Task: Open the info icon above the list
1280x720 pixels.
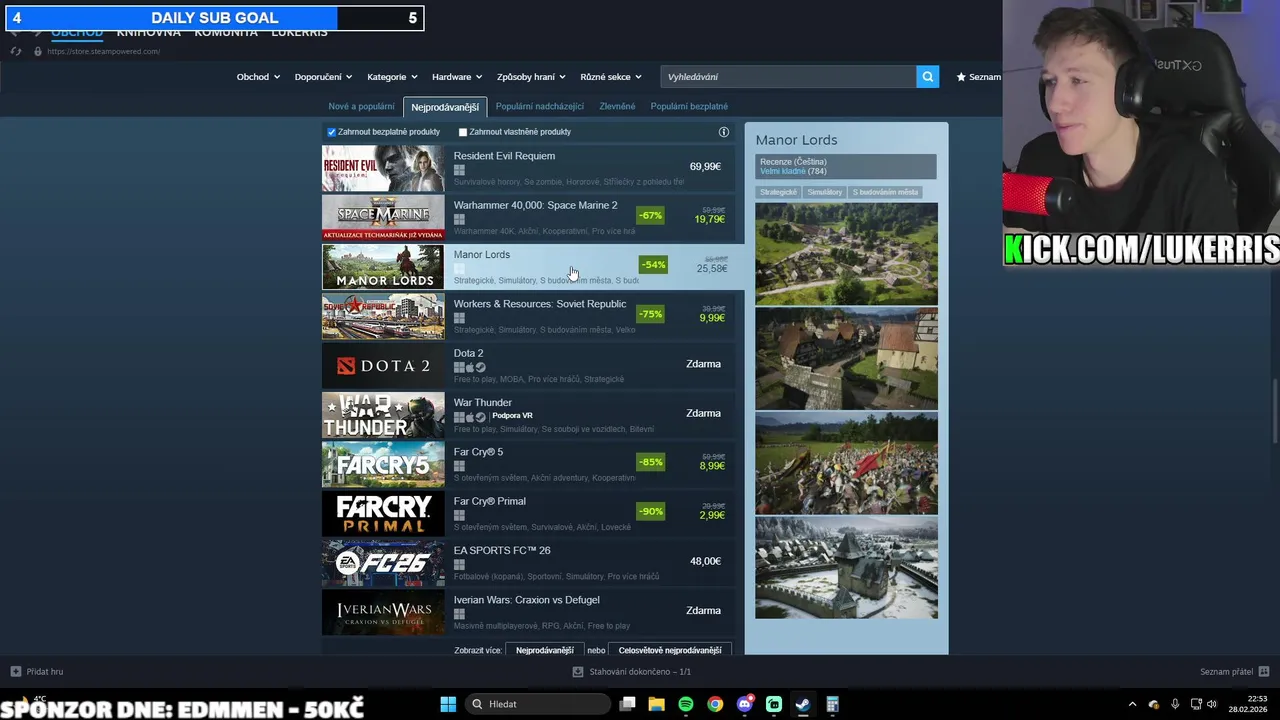Action: click(724, 132)
